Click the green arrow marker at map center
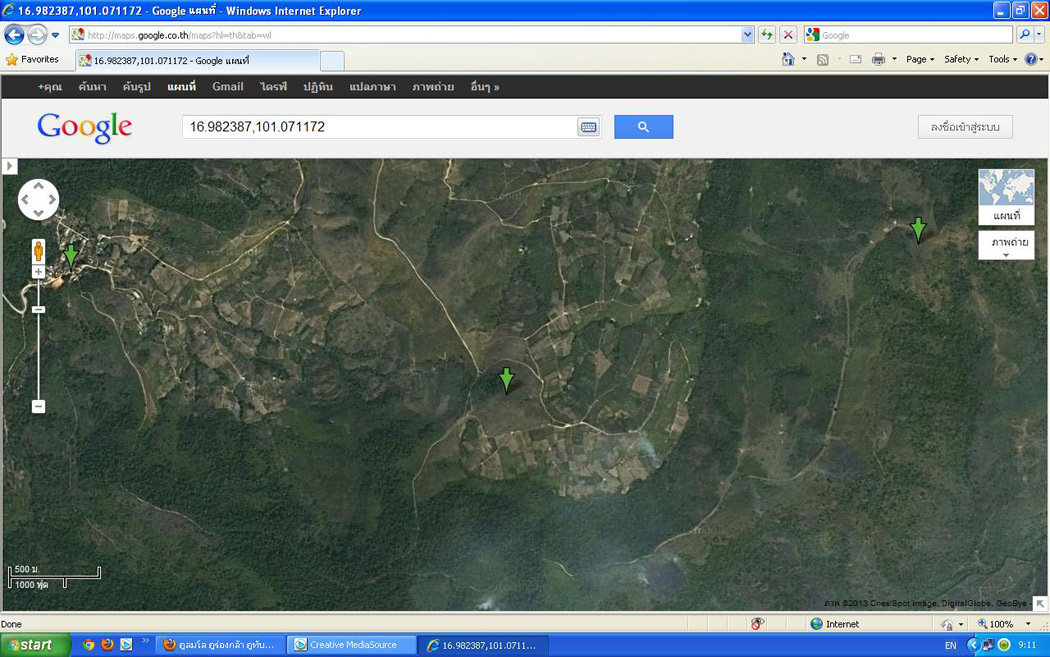The image size is (1050, 657). coord(506,379)
